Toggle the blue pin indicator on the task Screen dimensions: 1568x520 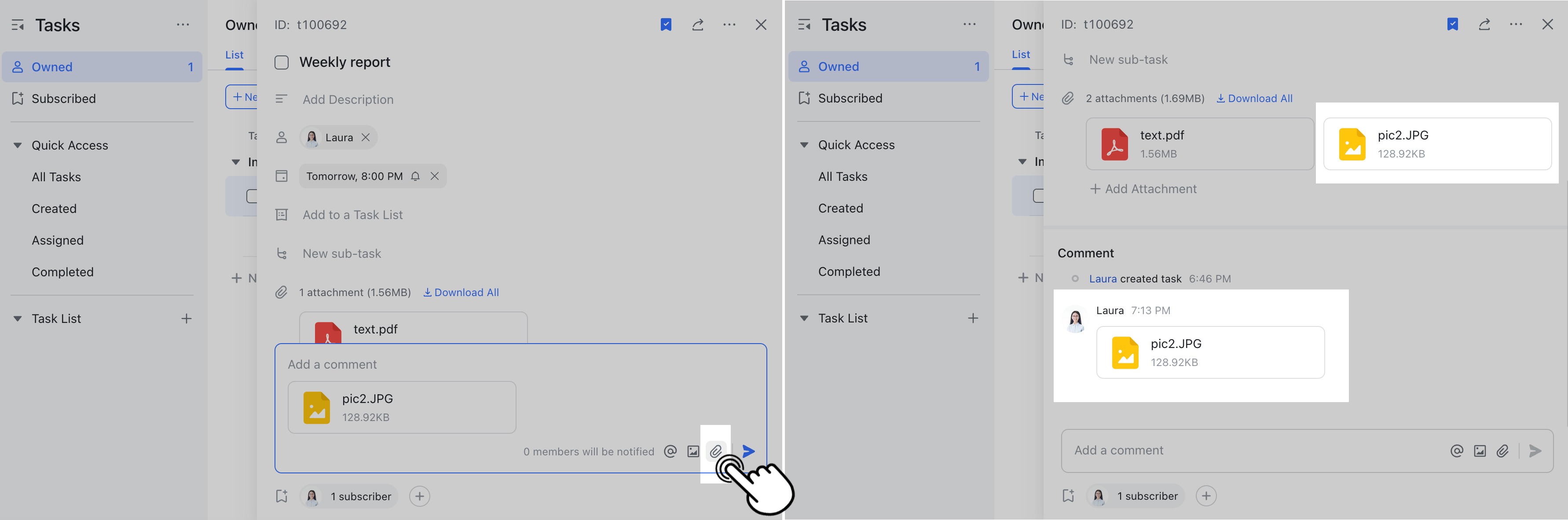(667, 24)
